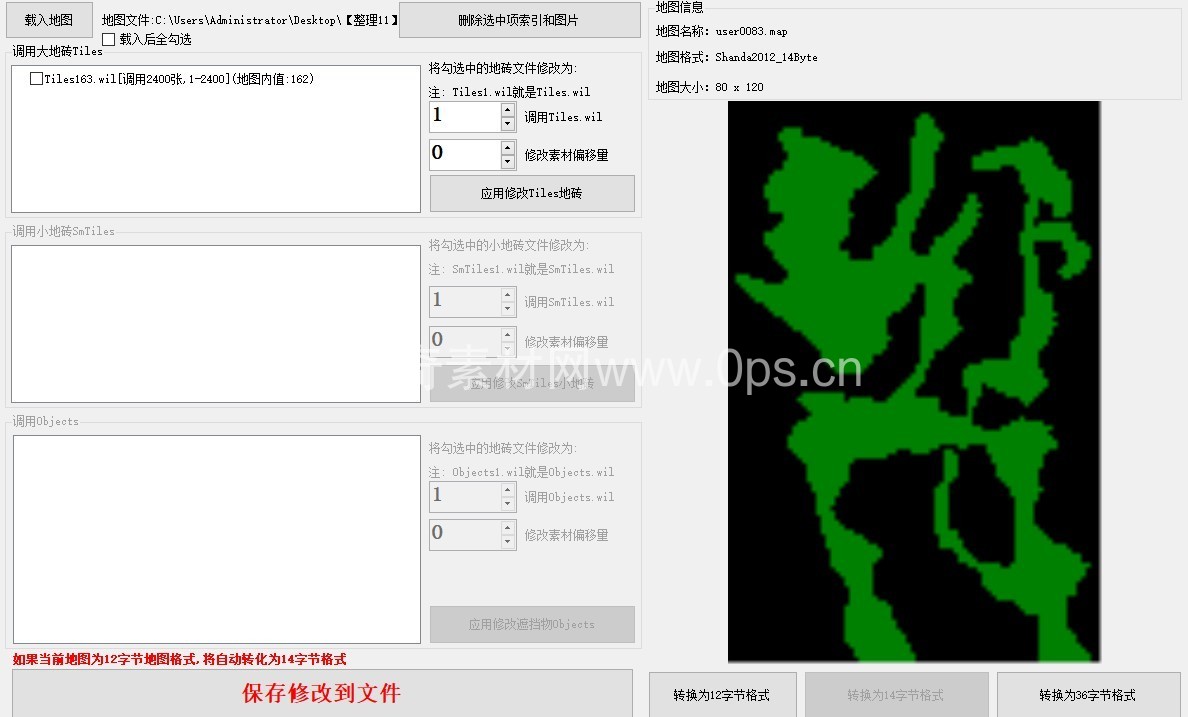Screen dimensions: 1188x717
Task: Decrease Tiles 修改素材偏移量 with down arrow
Action: [508, 162]
